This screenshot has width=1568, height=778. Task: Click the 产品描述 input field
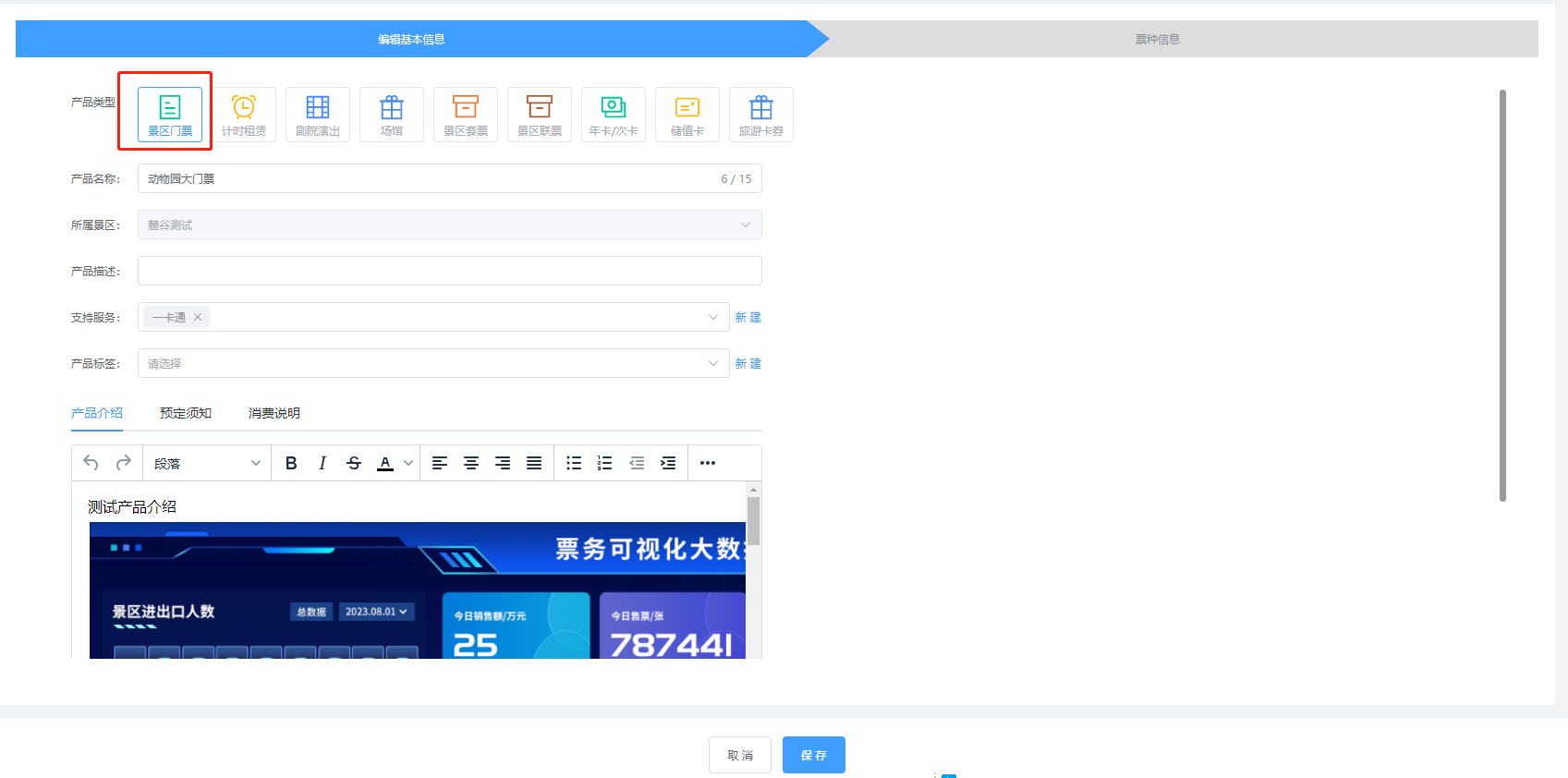pos(449,271)
